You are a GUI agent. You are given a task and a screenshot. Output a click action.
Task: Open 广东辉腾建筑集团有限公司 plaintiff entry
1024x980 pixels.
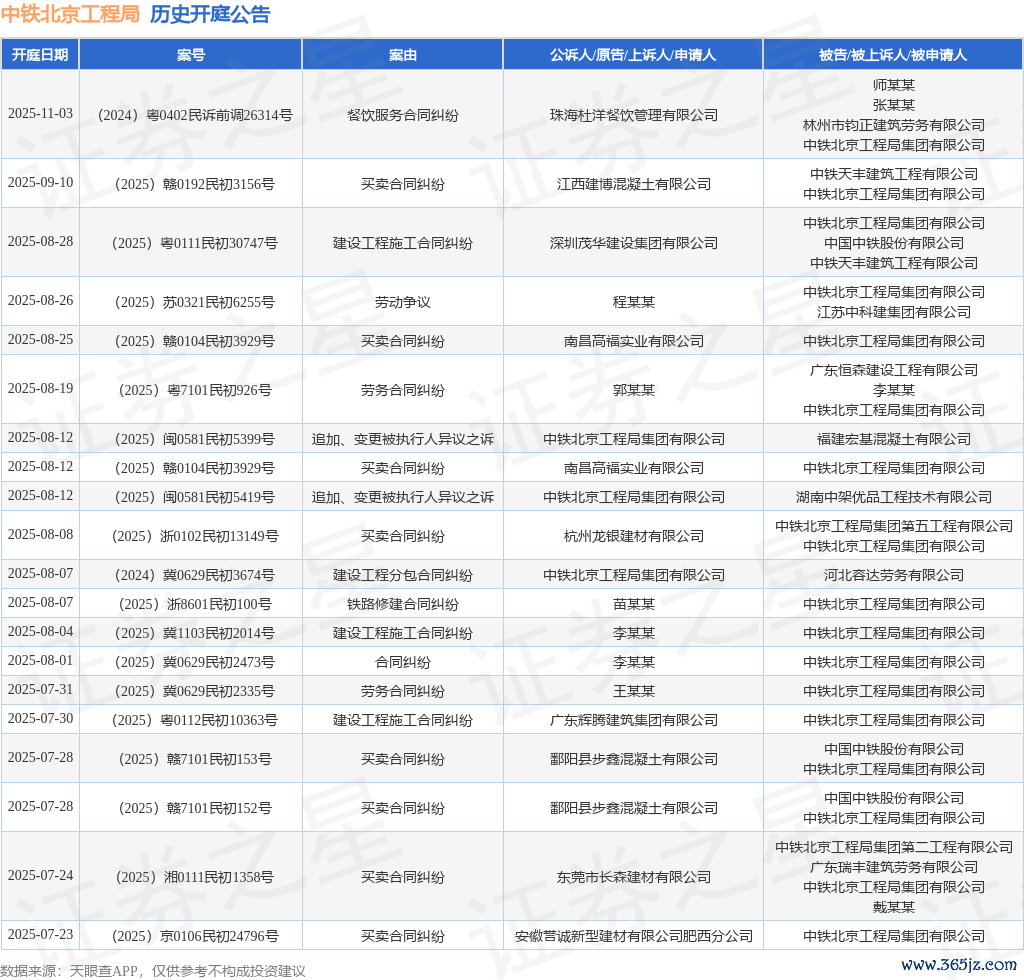pyautogui.click(x=633, y=720)
